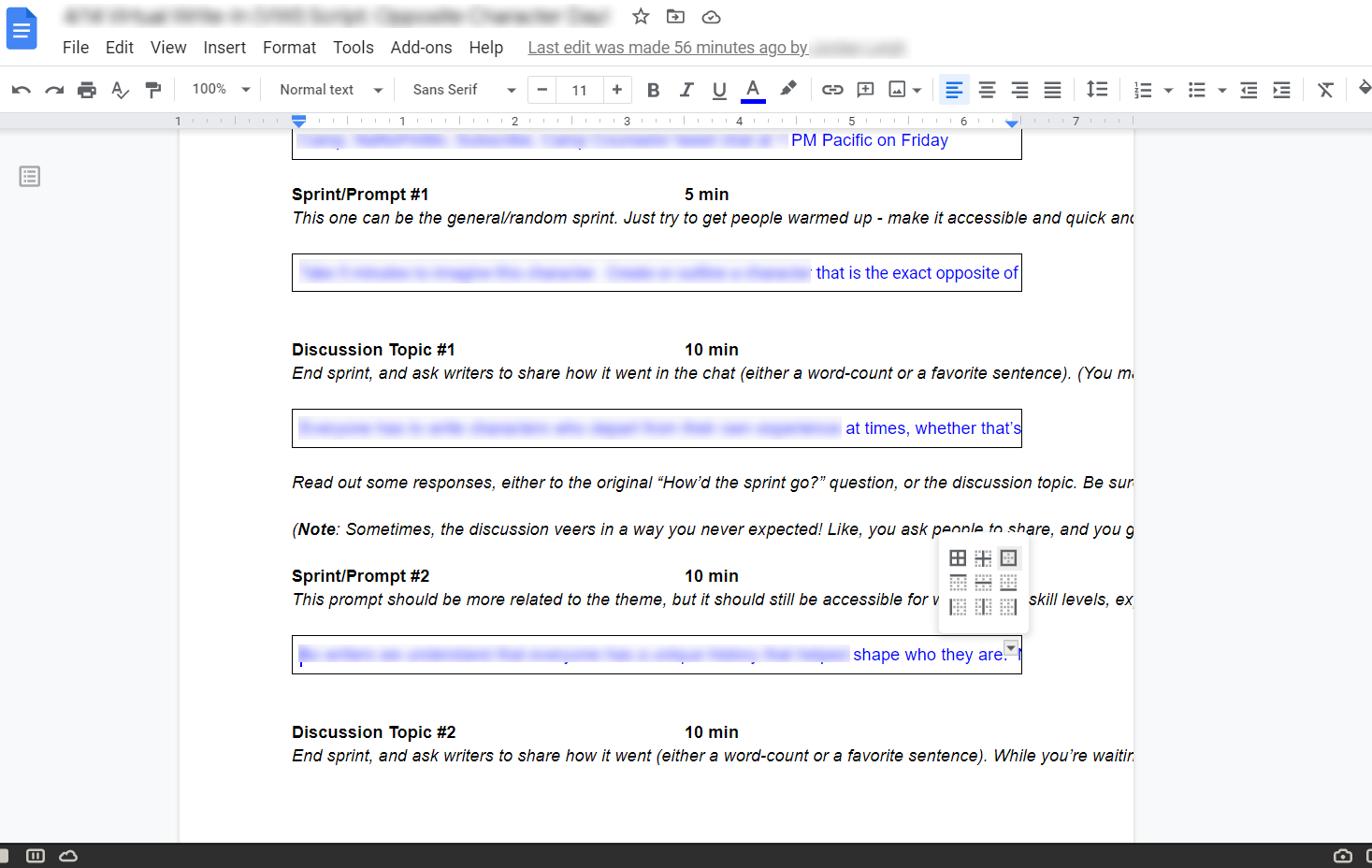Open Spelling and grammar check
Image resolution: width=1372 pixels, height=868 pixels.
(x=120, y=90)
